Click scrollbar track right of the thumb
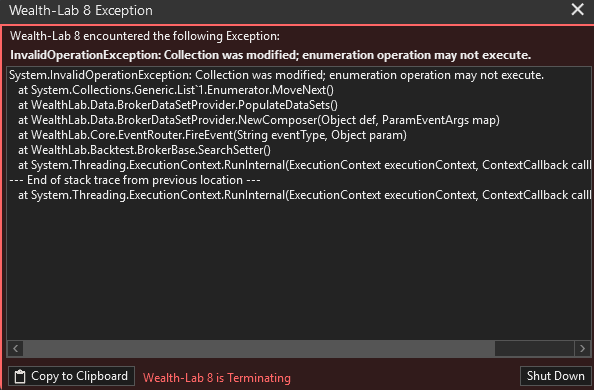This screenshot has width=594, height=390. coord(534,348)
